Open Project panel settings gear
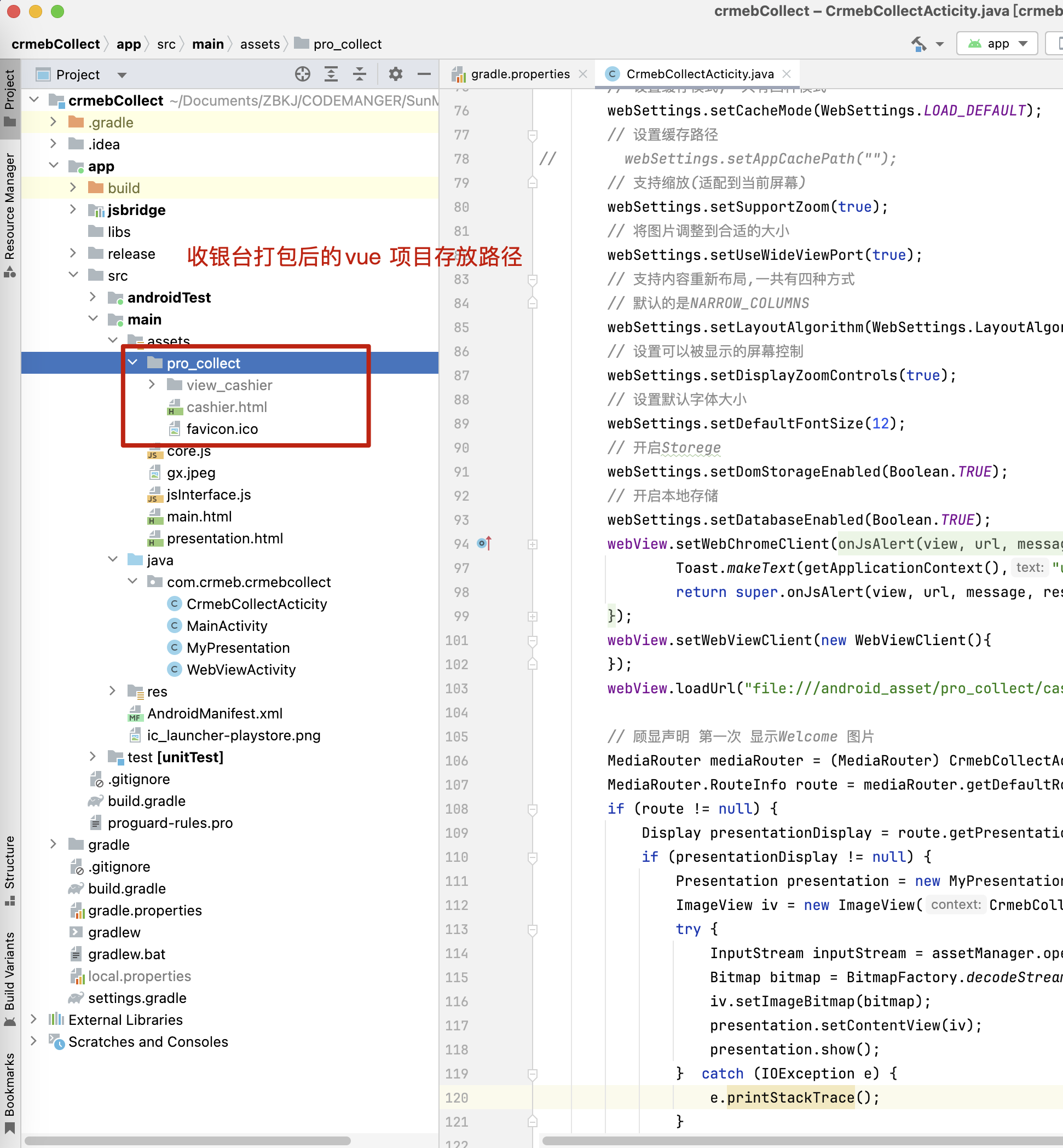Viewport: 1063px width, 1148px height. [x=395, y=74]
